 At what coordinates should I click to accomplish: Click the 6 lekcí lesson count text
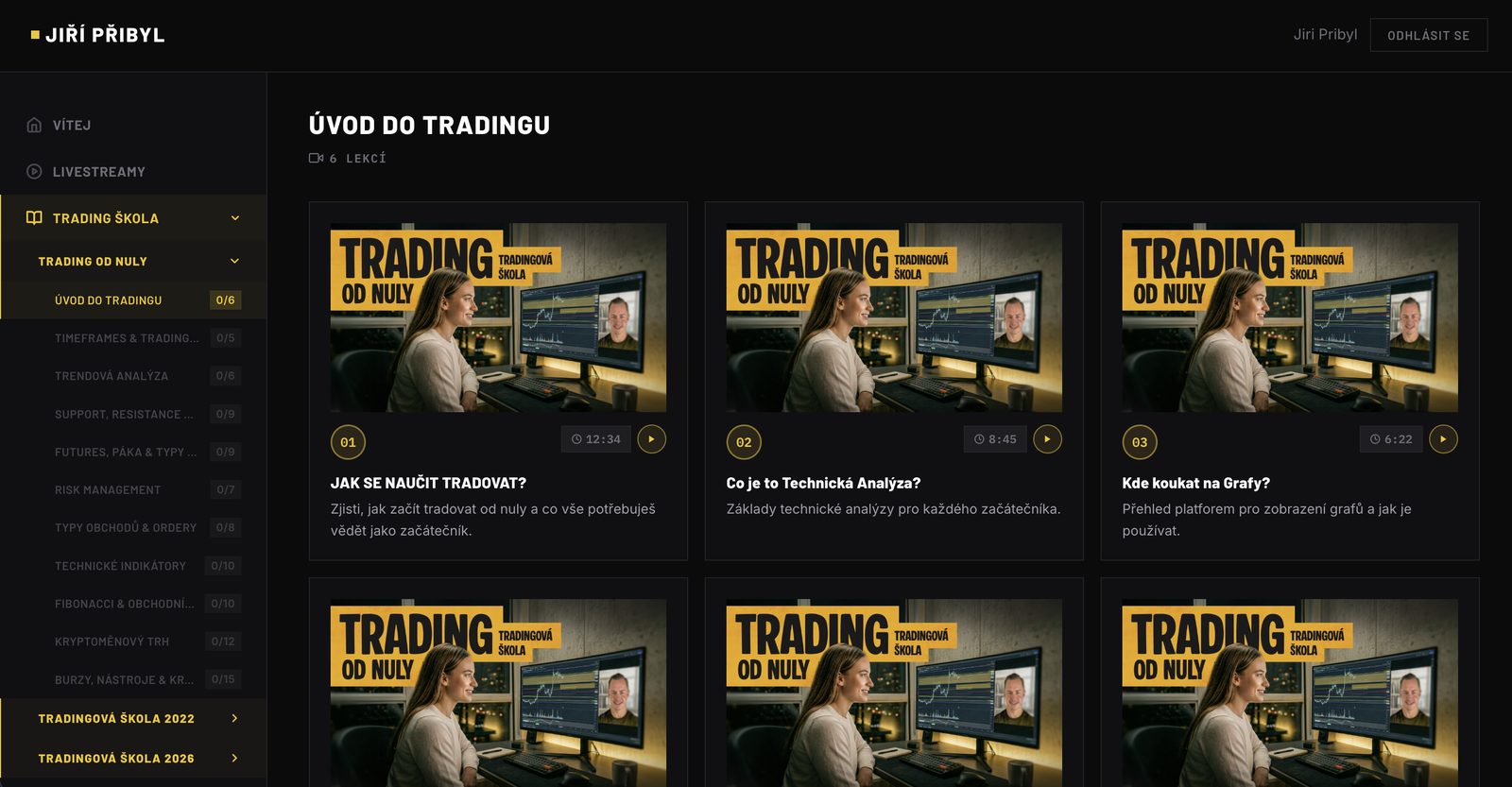(x=358, y=159)
